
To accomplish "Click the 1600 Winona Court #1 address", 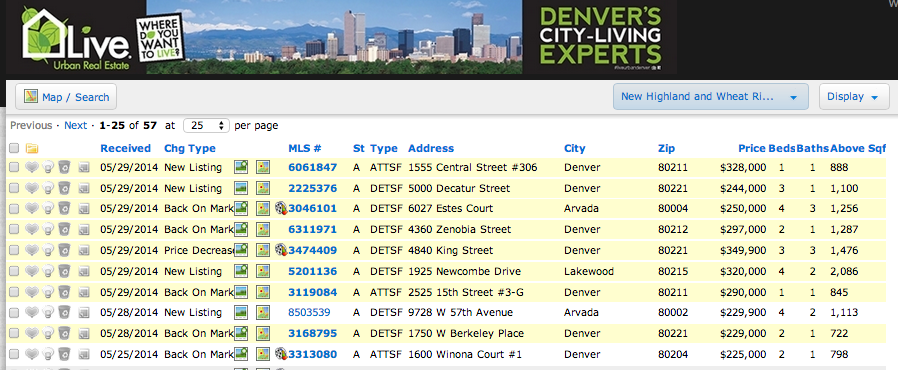I will pos(465,355).
